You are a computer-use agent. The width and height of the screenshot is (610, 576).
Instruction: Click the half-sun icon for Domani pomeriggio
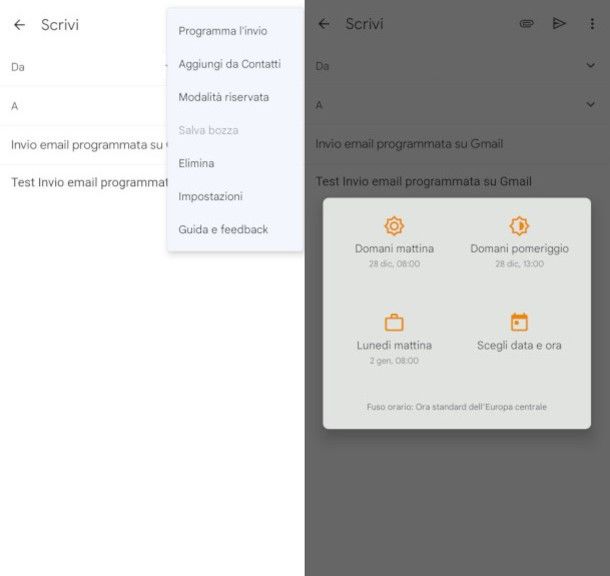[x=519, y=226]
